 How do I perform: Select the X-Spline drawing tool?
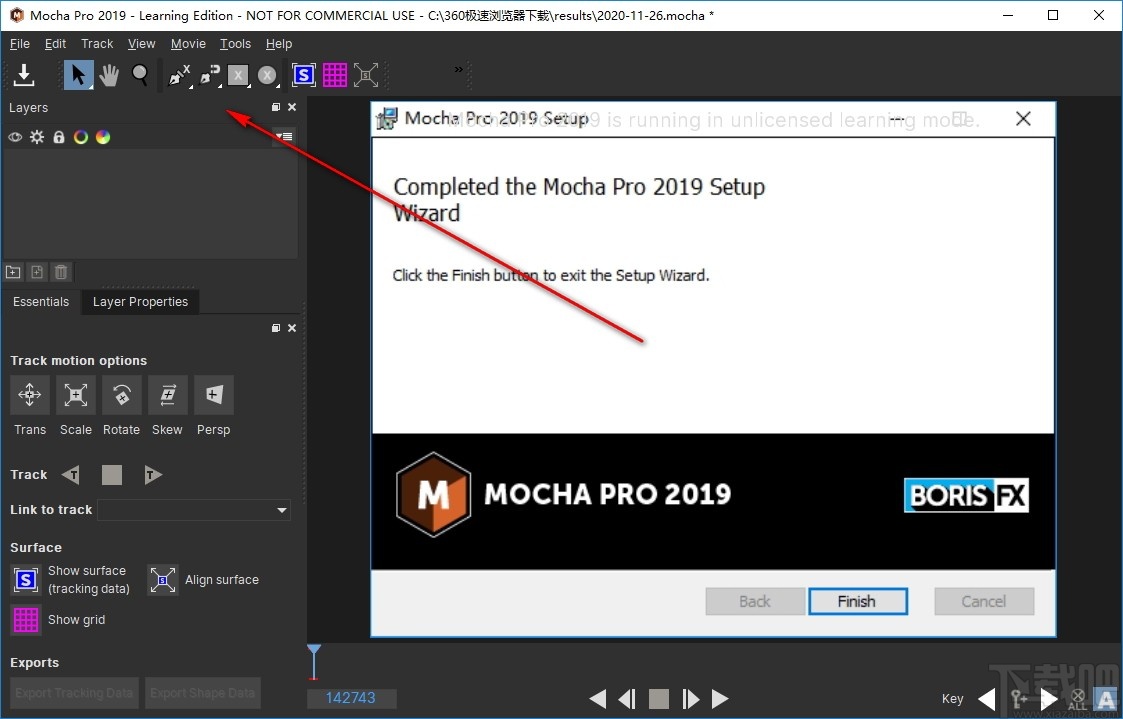tap(178, 75)
